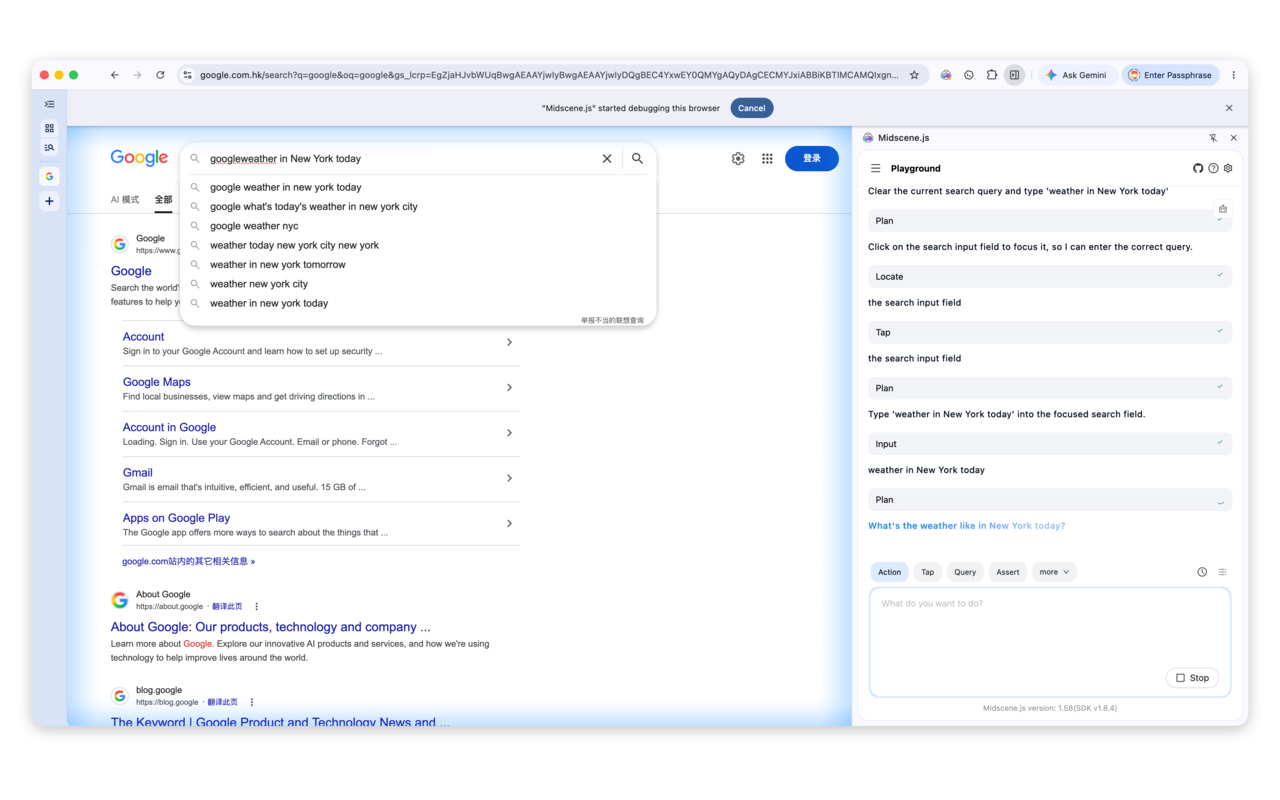The height and width of the screenshot is (800, 1280).
Task: Click inside the Google search input
Action: pos(400,158)
